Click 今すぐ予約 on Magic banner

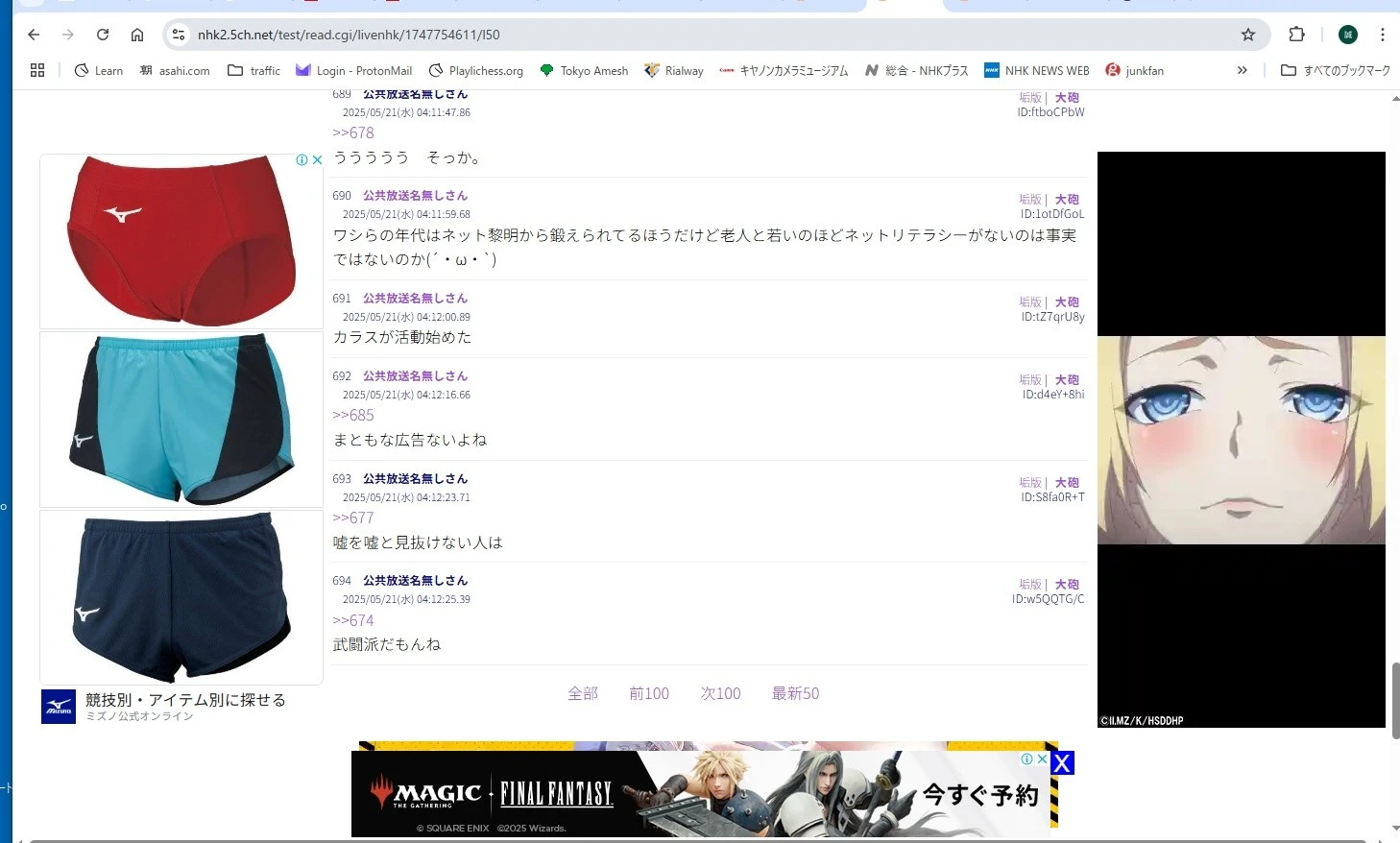coord(980,795)
